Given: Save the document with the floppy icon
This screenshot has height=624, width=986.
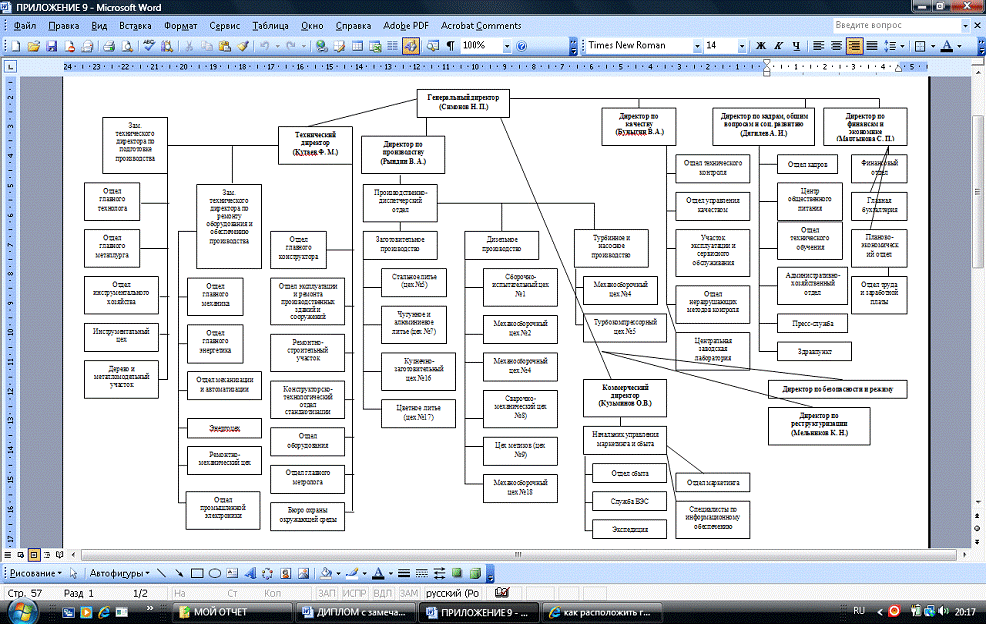Looking at the screenshot, I should pyautogui.click(x=52, y=46).
